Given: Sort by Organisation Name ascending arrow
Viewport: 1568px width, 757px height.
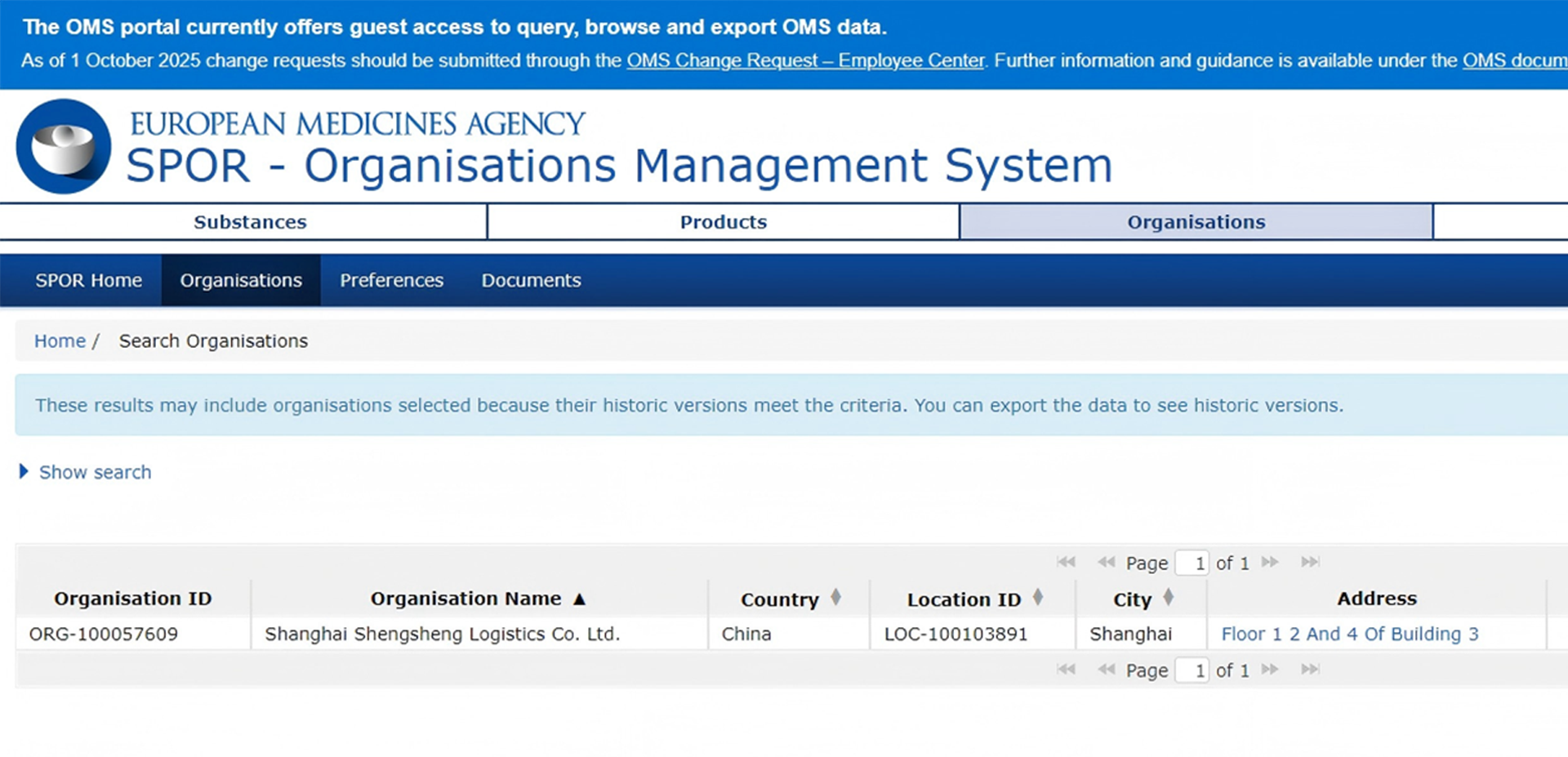Looking at the screenshot, I should [x=580, y=599].
